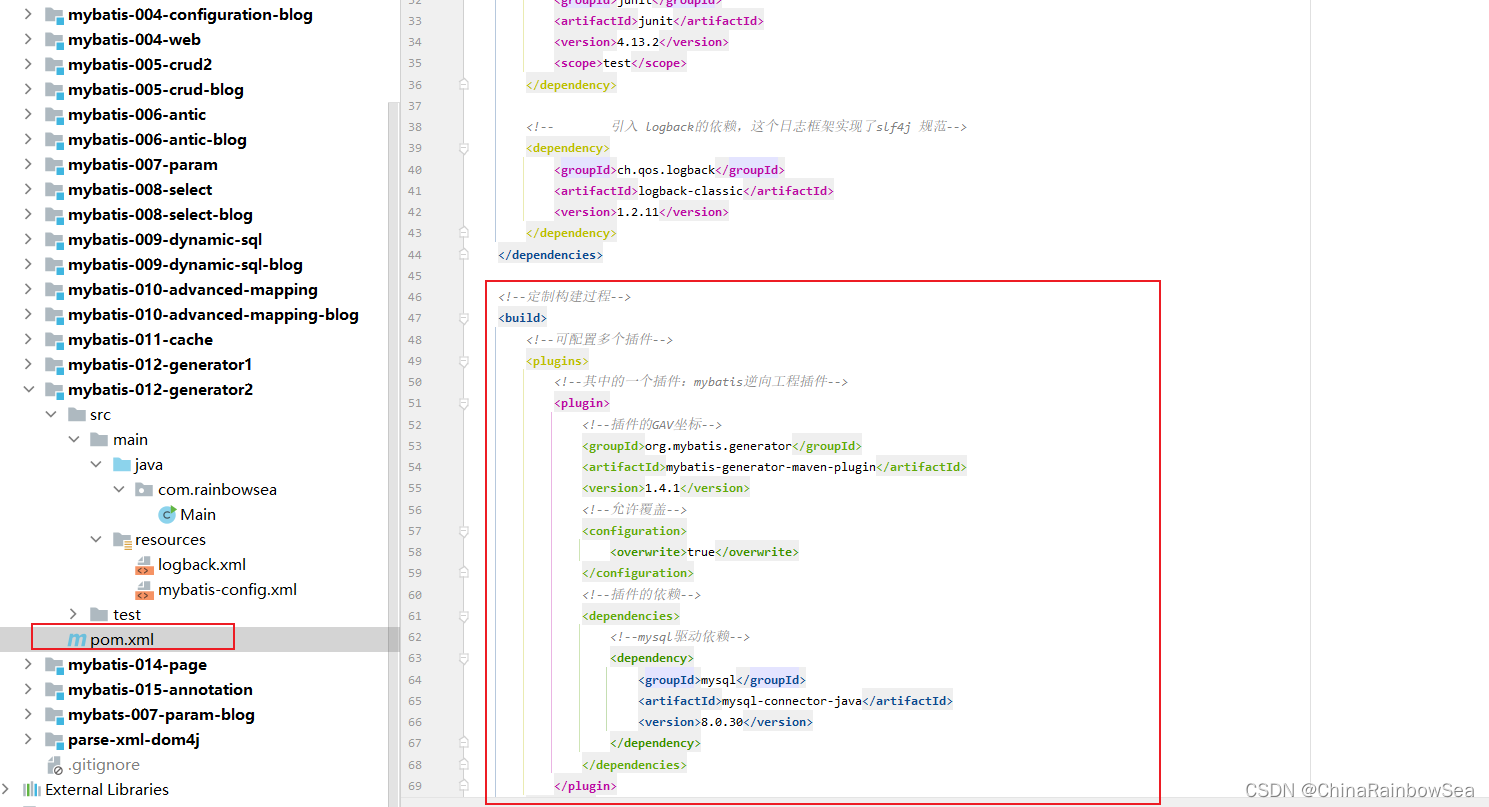
Task: Toggle code fold marker at build tag line 47
Action: click(x=463, y=318)
